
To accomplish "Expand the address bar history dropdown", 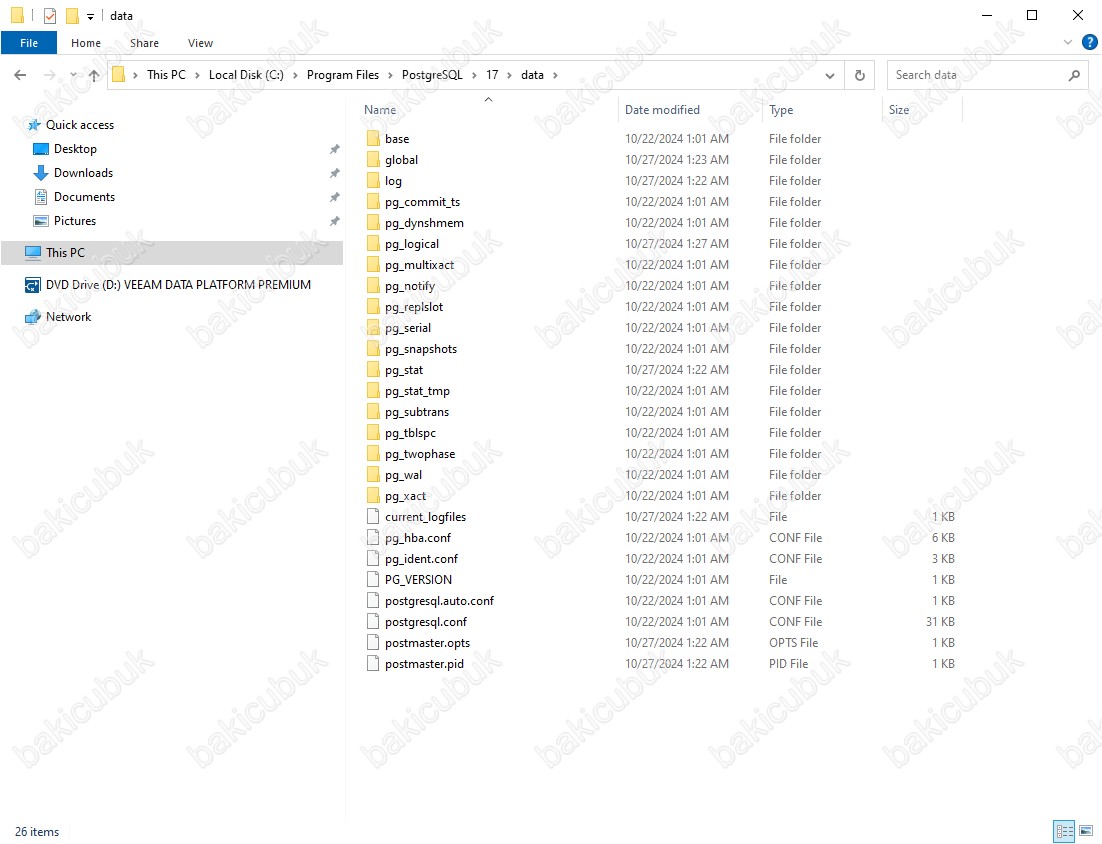I will (830, 75).
